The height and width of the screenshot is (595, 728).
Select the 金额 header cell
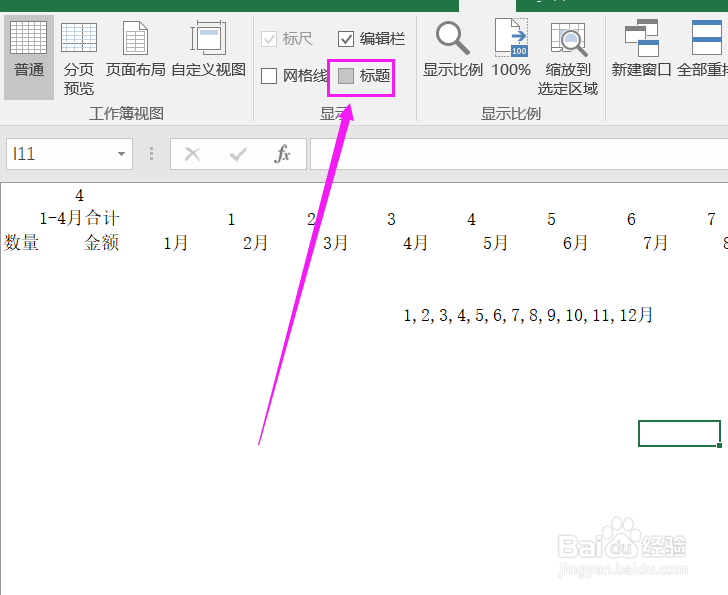pyautogui.click(x=101, y=243)
